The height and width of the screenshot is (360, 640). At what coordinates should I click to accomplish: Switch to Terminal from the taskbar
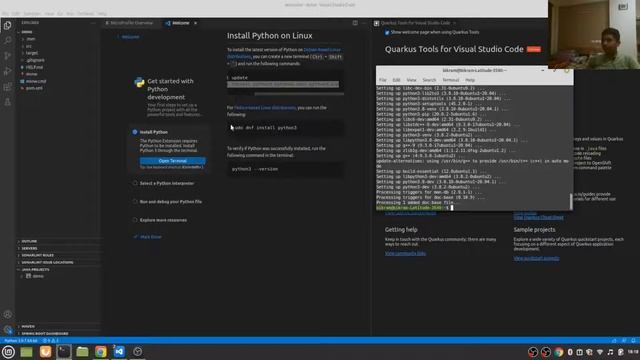pos(64,352)
